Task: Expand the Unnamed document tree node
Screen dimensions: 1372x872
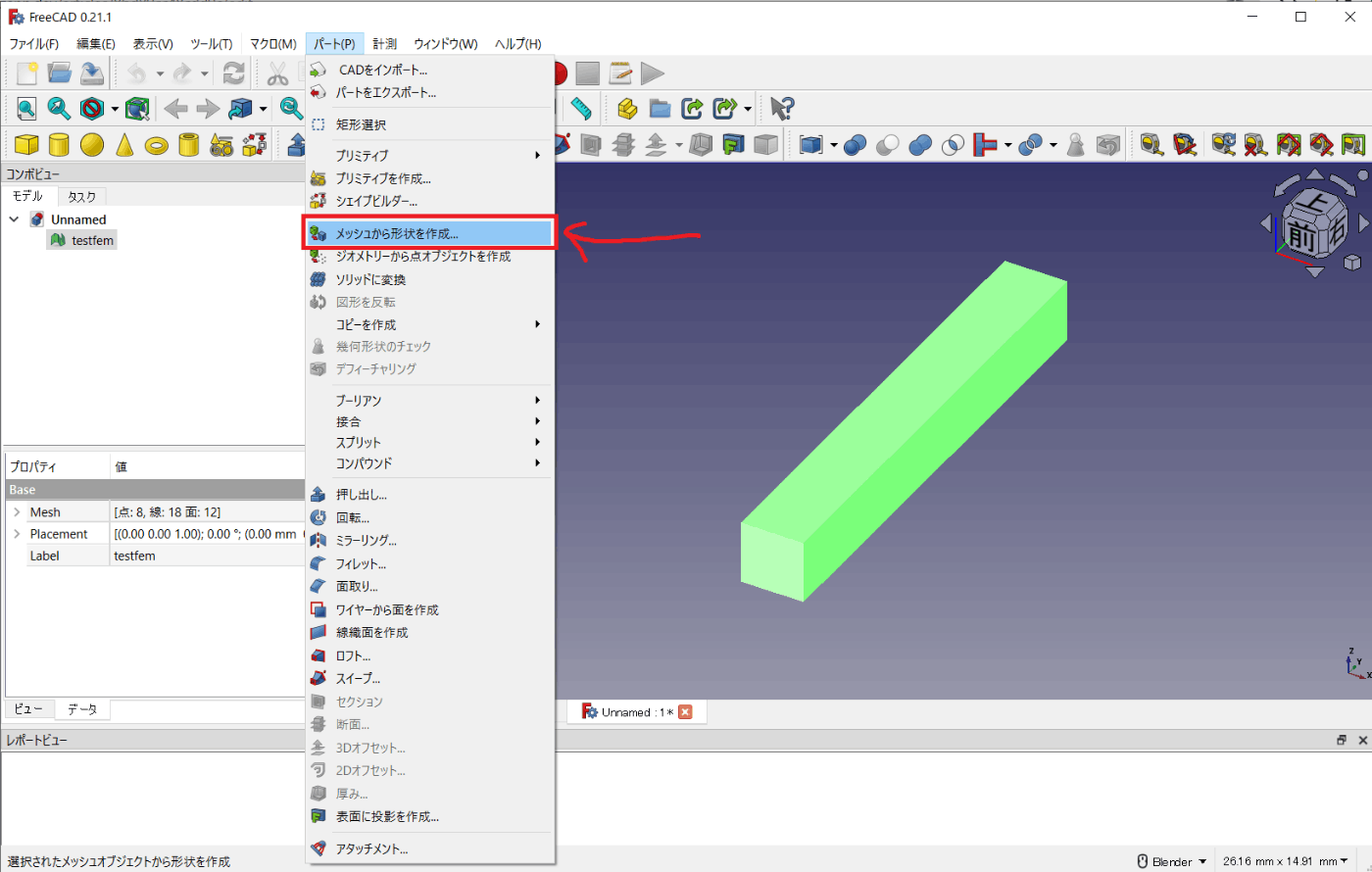Action: pyautogui.click(x=14, y=219)
